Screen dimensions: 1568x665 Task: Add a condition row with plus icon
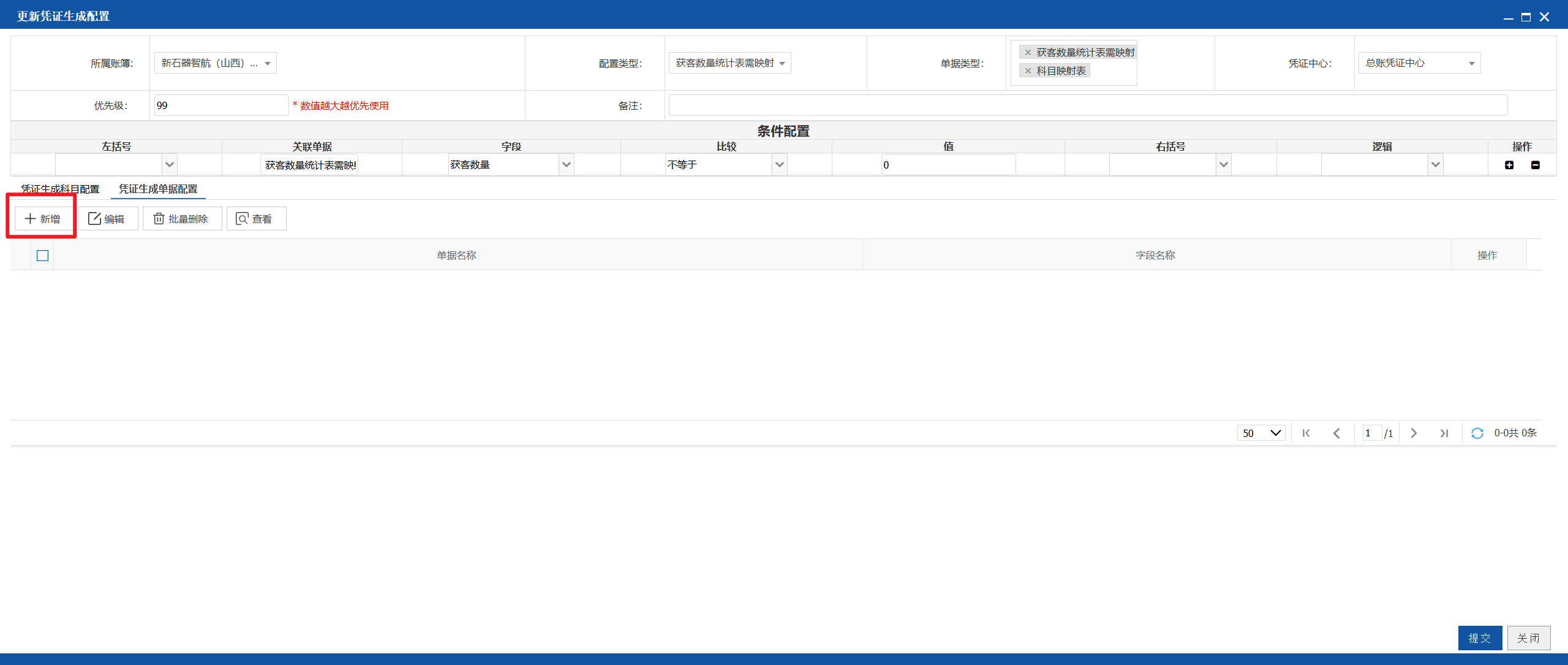point(1509,165)
